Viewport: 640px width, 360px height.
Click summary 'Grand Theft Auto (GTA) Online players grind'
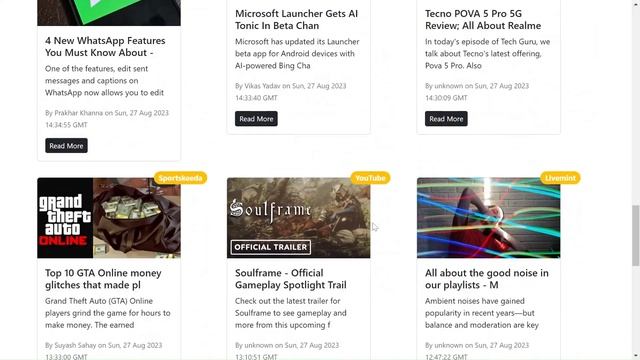[x=108, y=313]
